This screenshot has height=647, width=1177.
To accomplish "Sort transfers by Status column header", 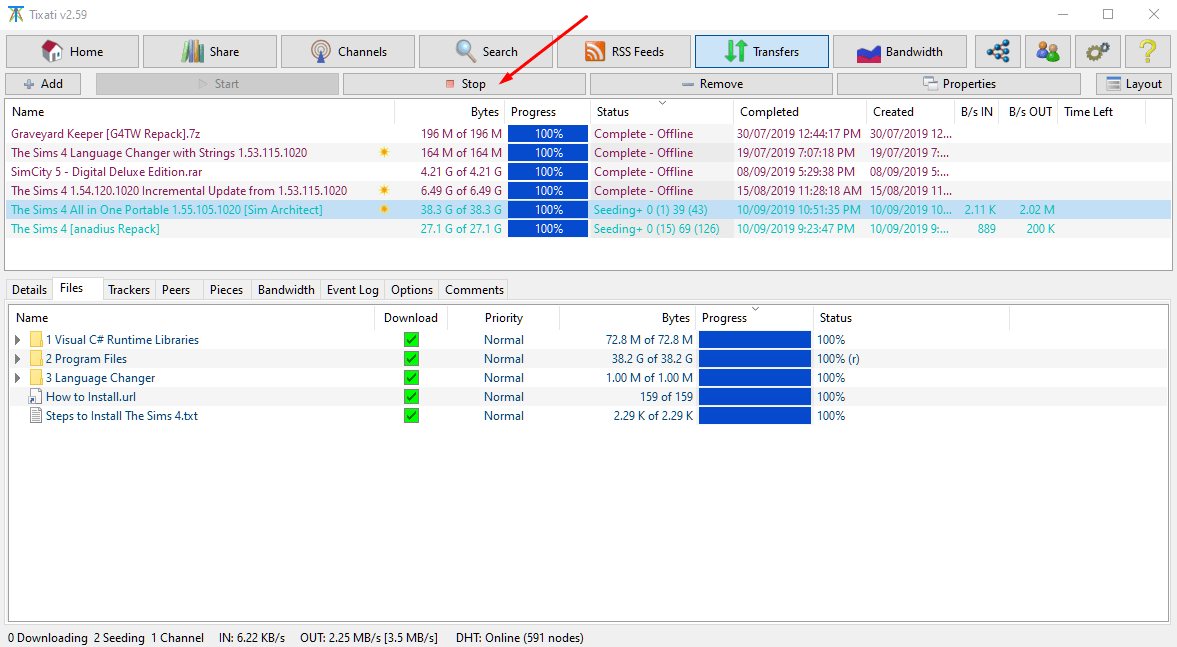I will click(661, 112).
